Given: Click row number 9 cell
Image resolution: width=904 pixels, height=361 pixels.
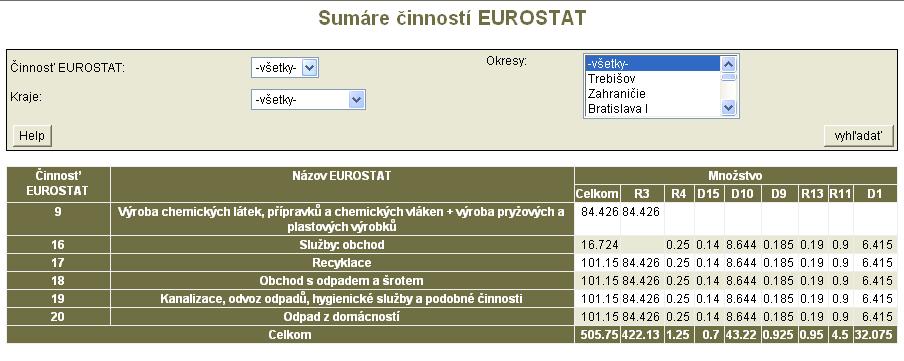Looking at the screenshot, I should pyautogui.click(x=58, y=219).
